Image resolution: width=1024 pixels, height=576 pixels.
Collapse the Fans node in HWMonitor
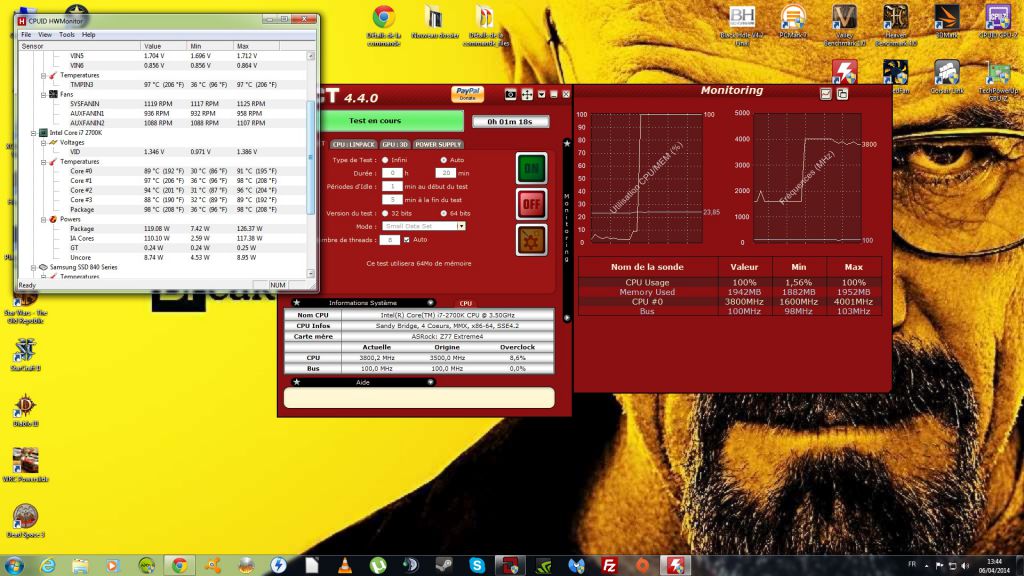click(x=43, y=95)
